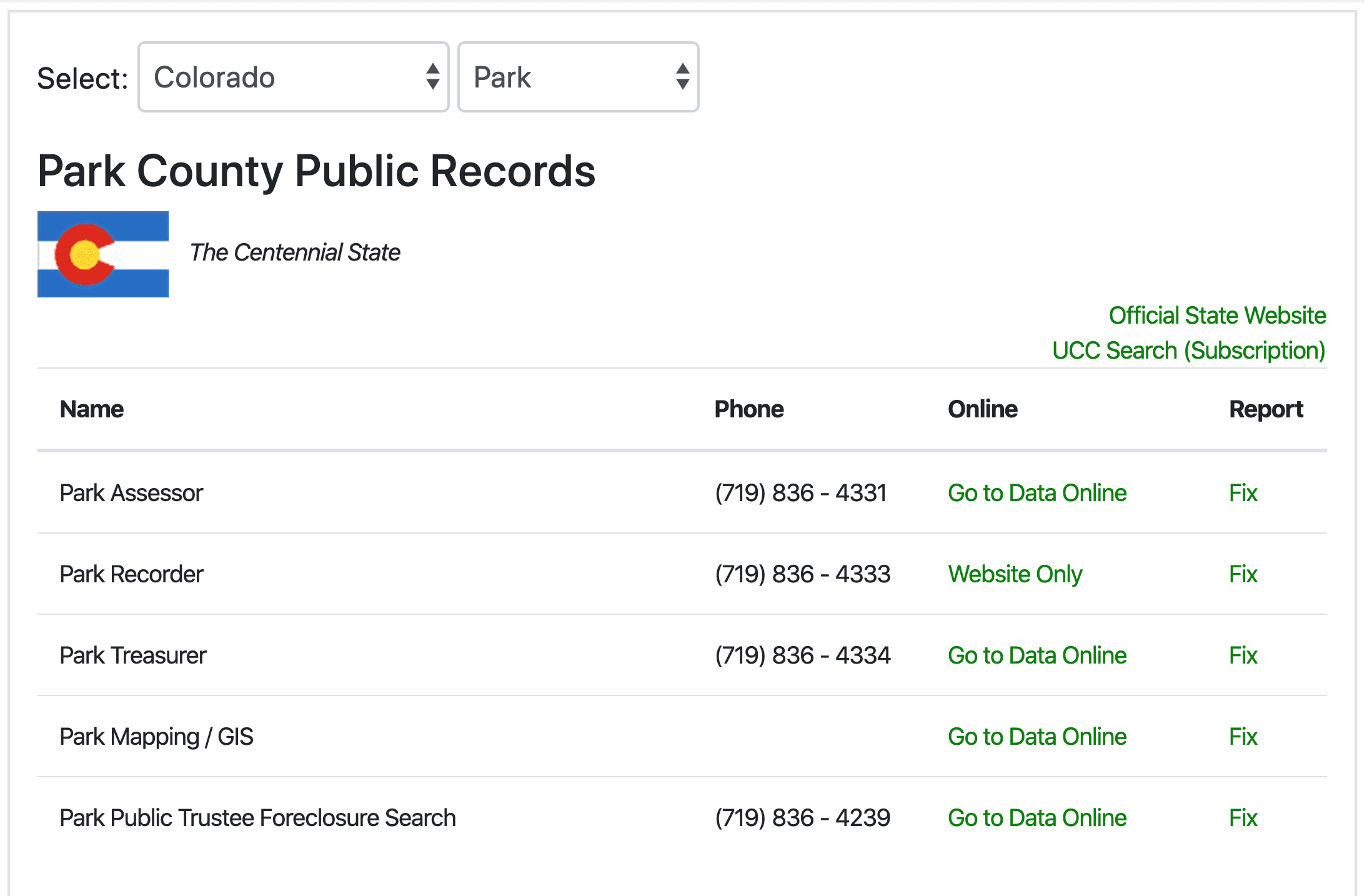
Task: Click Fix for Park Mapping / GIS row
Action: [1243, 737]
